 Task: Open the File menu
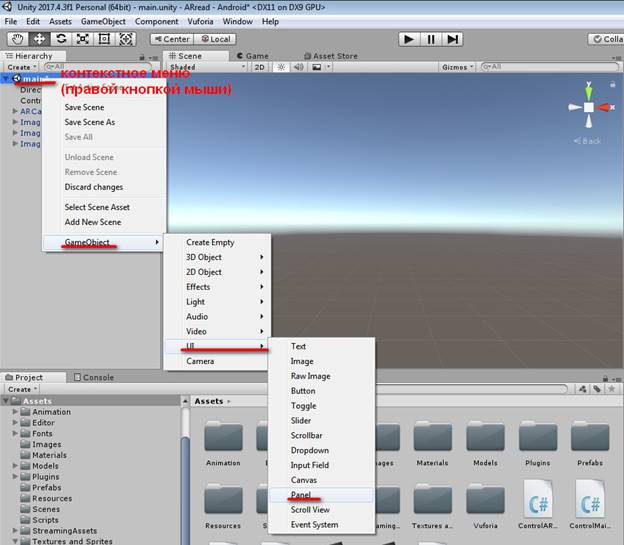click(11, 21)
